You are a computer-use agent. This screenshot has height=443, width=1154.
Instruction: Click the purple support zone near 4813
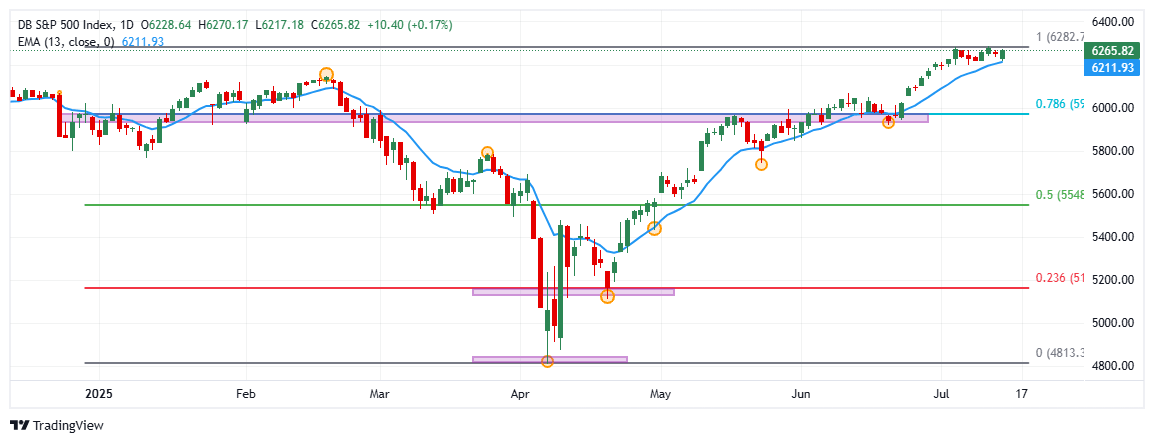point(549,359)
